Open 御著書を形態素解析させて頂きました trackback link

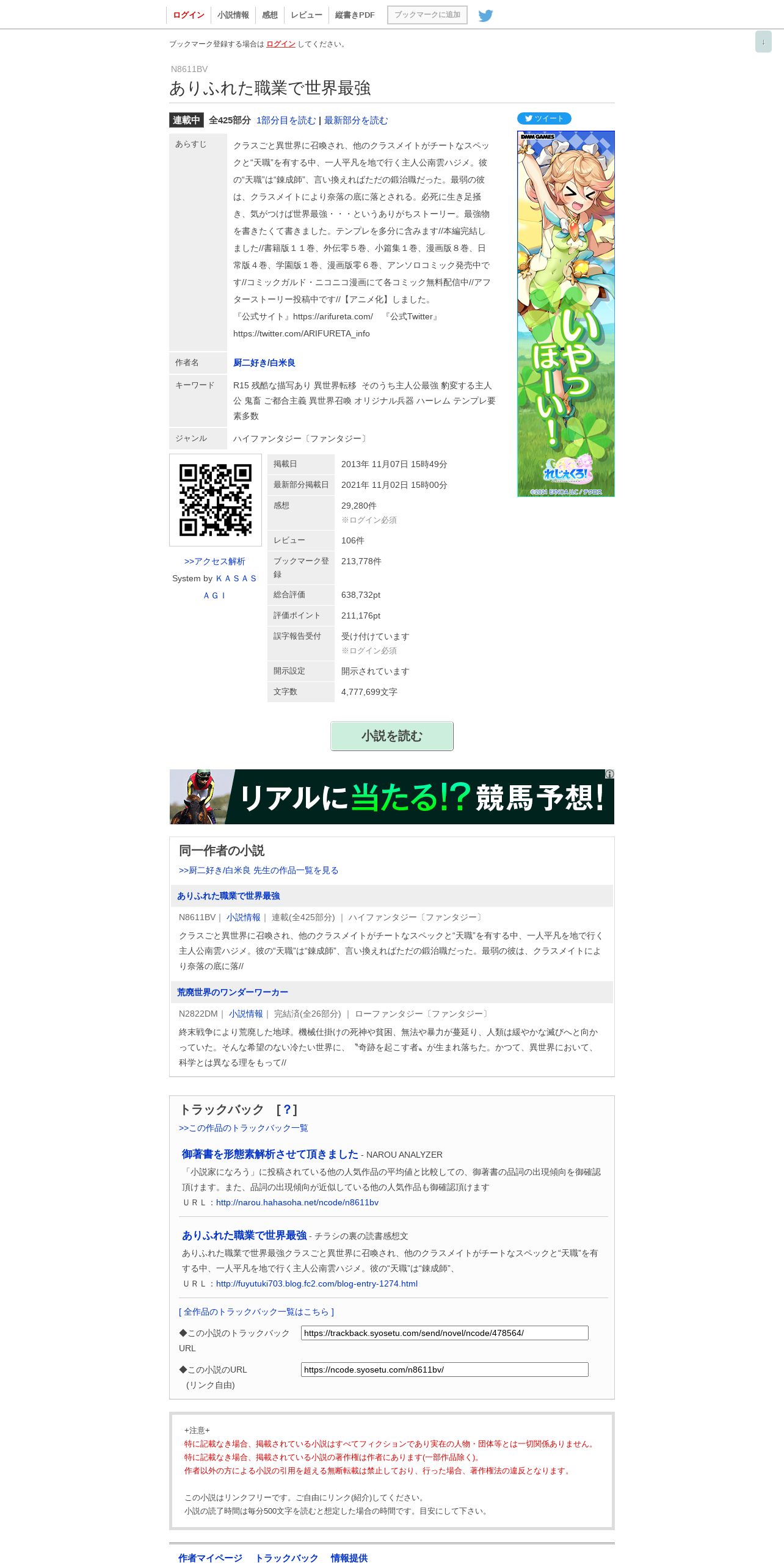click(270, 1154)
